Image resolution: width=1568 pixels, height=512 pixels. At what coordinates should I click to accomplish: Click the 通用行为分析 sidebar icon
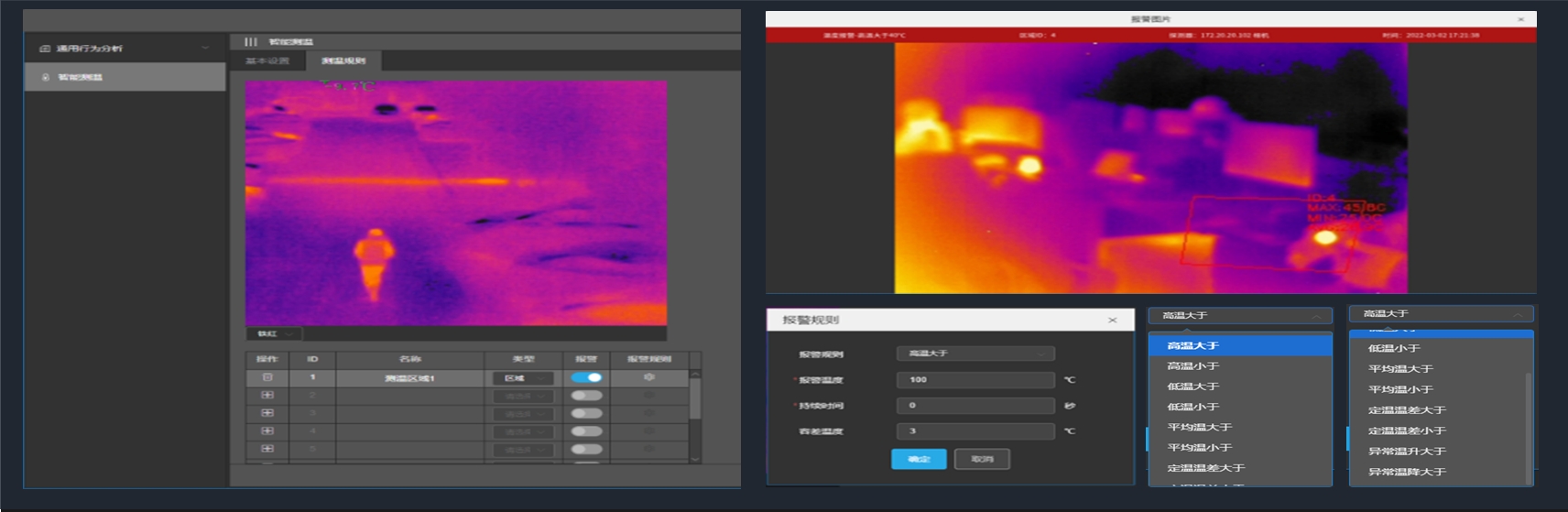point(44,49)
